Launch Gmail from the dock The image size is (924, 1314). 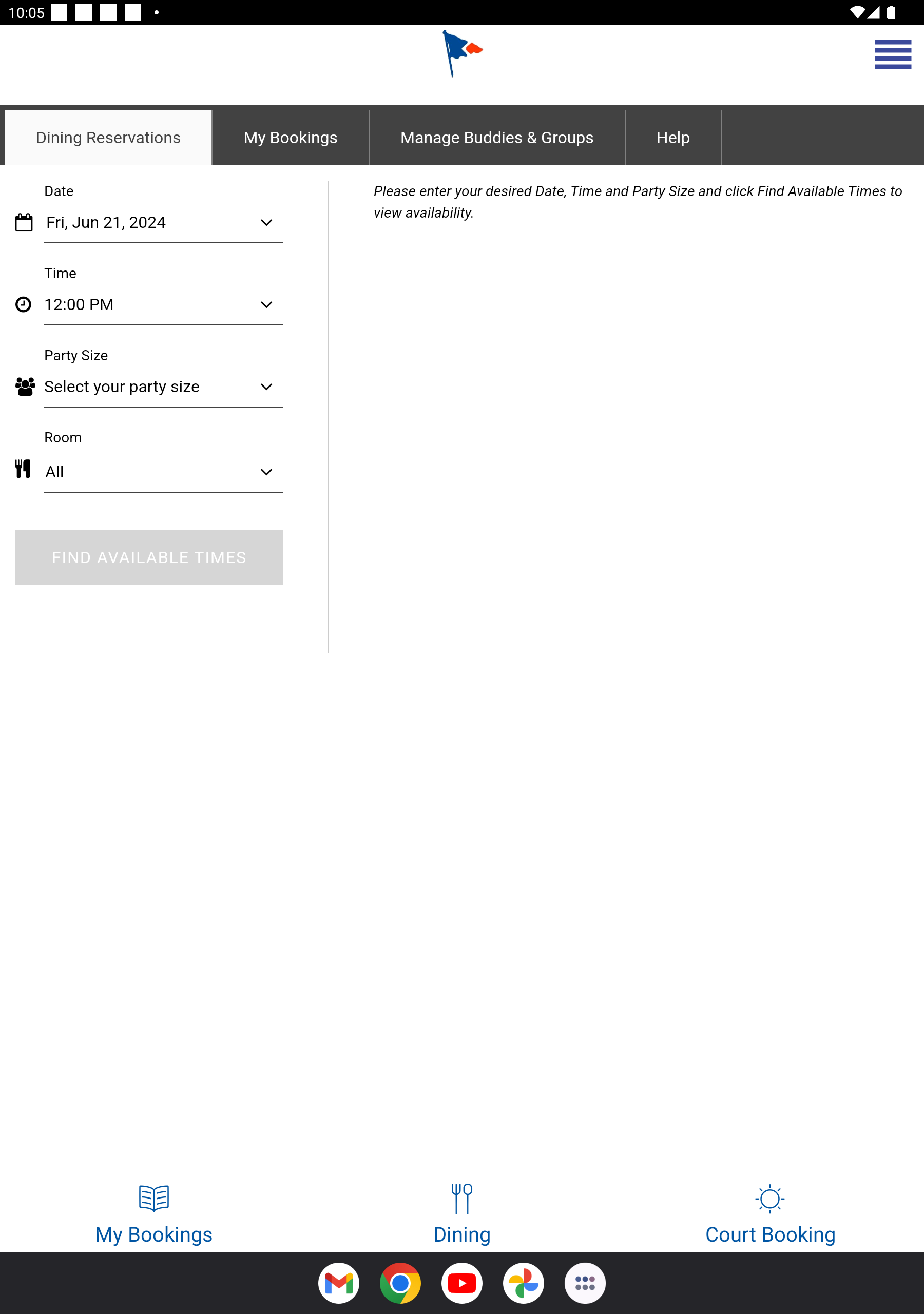pyautogui.click(x=339, y=1283)
